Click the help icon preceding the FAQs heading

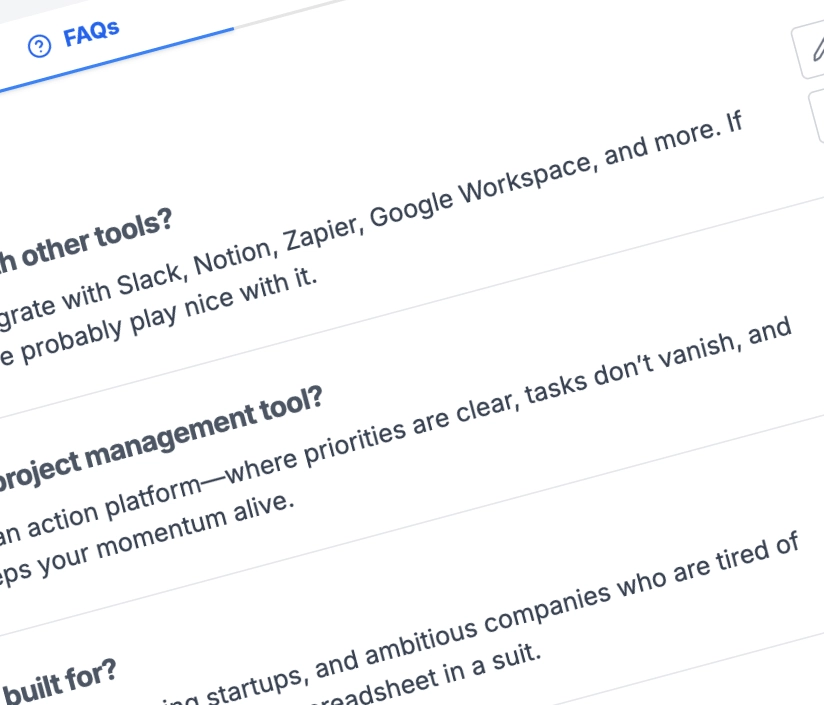[38, 44]
